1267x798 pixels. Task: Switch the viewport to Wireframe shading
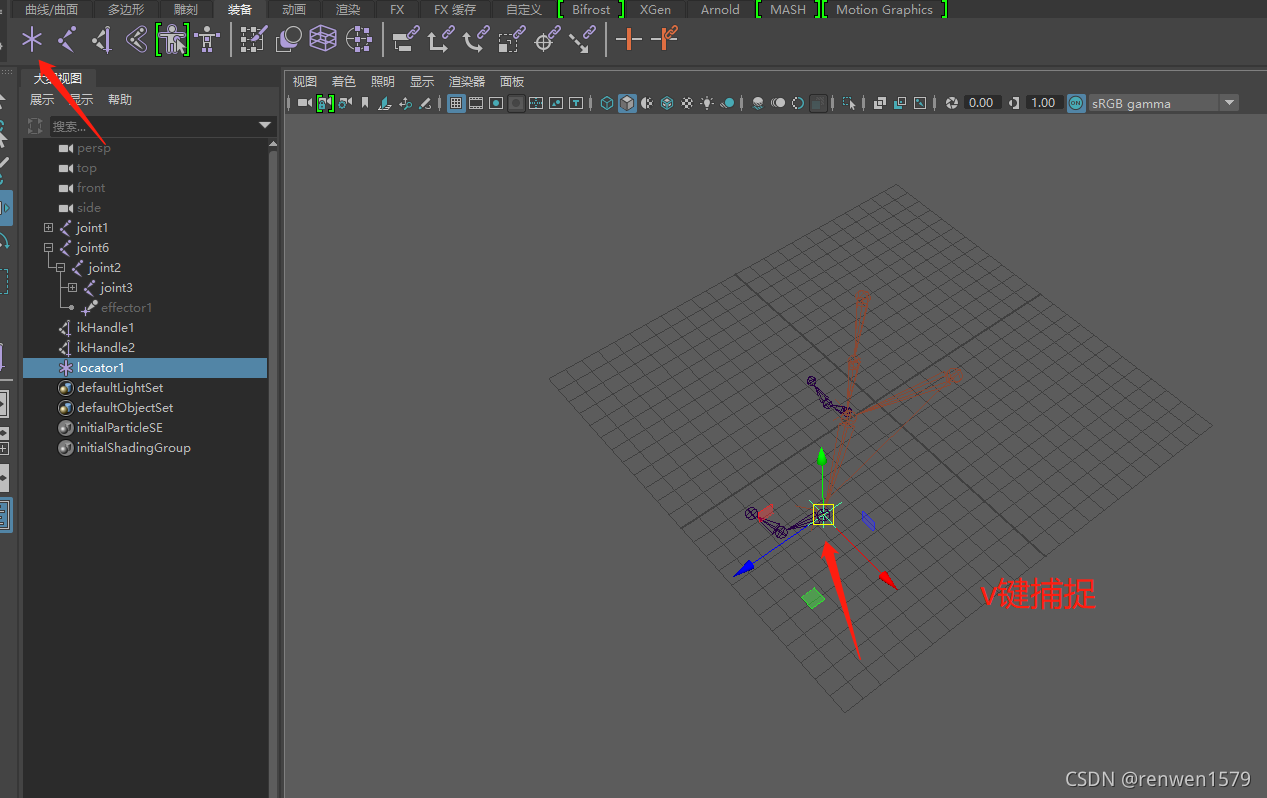(607, 103)
